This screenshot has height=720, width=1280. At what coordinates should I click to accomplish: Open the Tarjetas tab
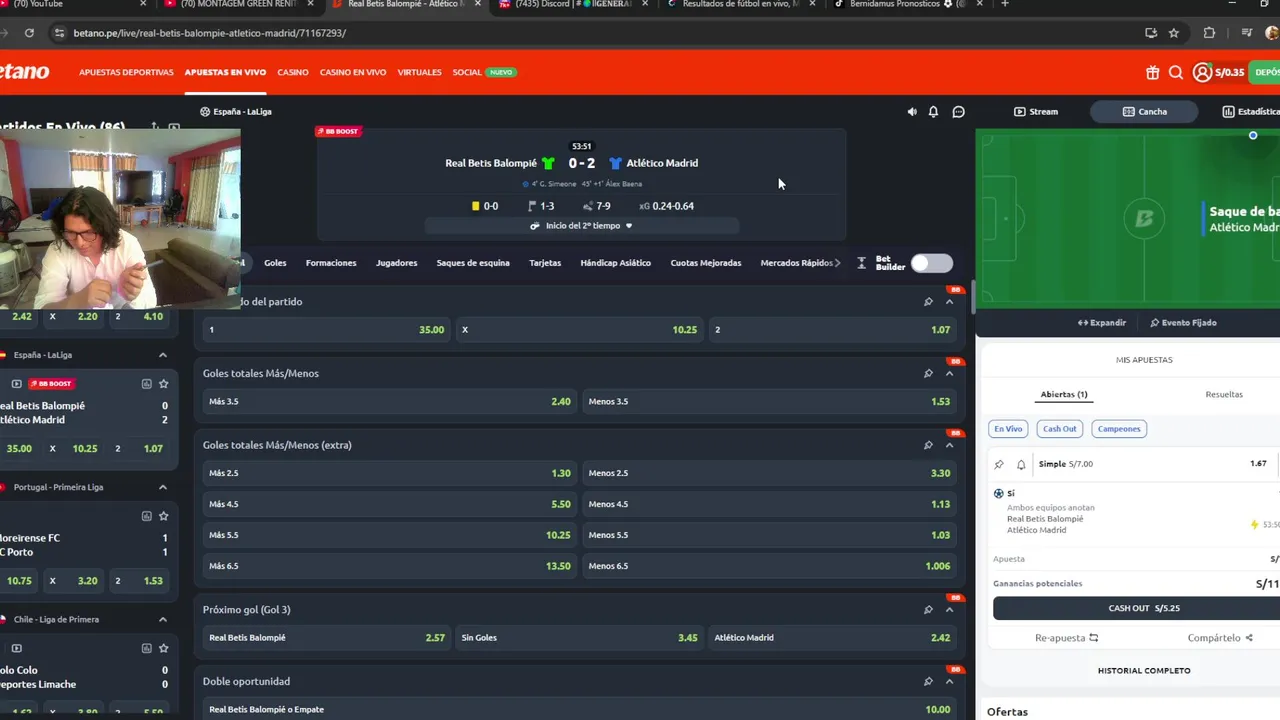(545, 263)
